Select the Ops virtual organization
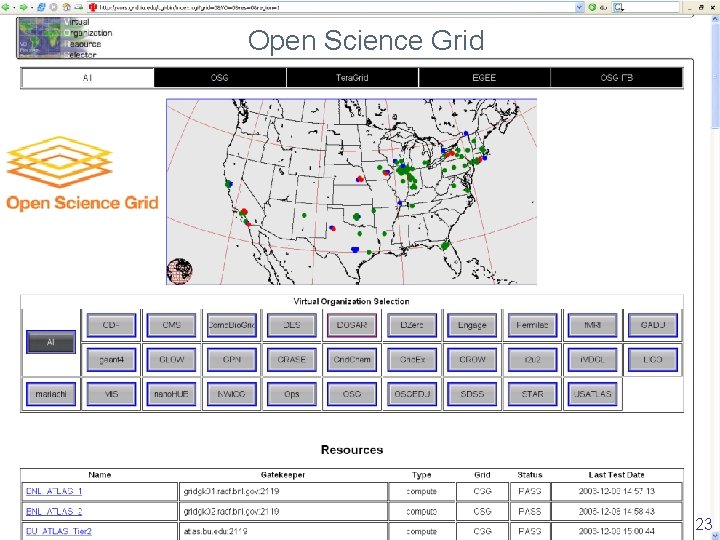 pyautogui.click(x=292, y=394)
